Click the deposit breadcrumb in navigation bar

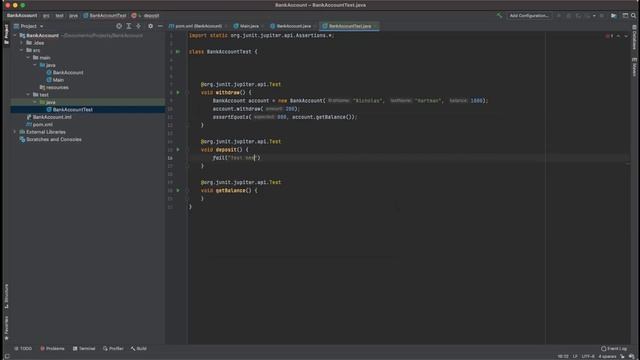[146, 16]
